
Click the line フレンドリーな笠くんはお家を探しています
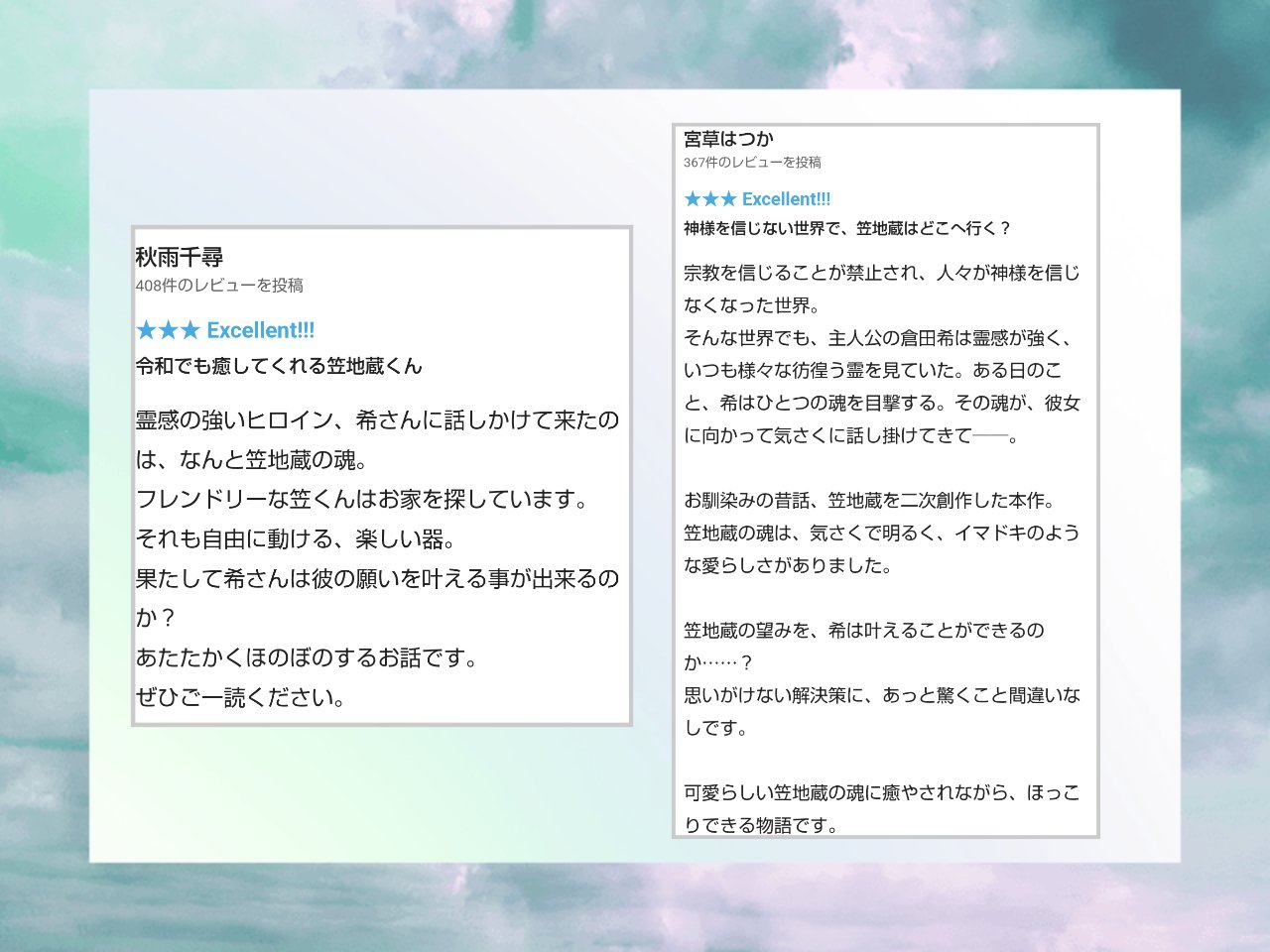pos(362,500)
